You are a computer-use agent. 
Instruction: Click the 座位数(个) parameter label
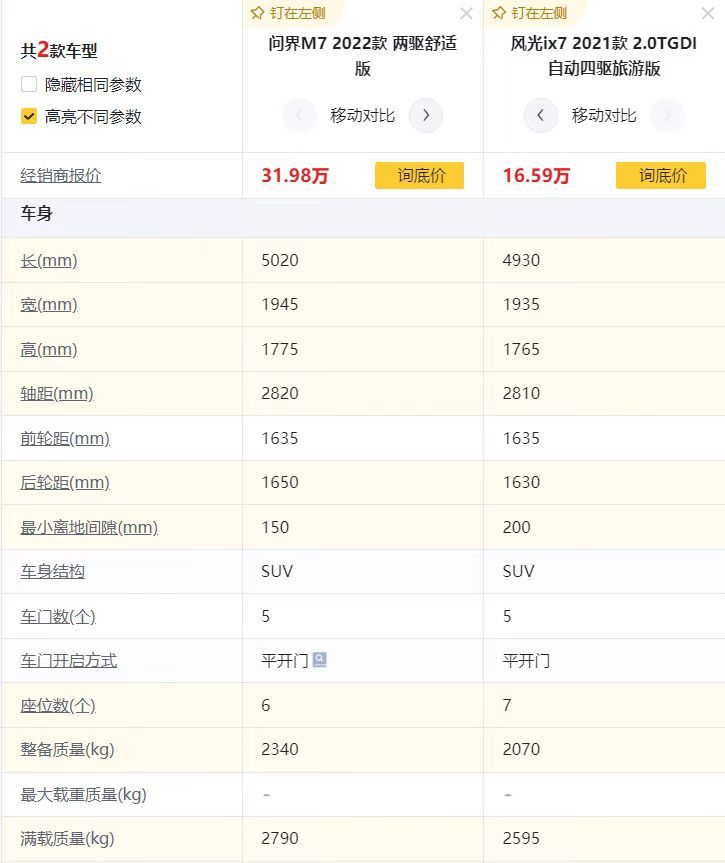coord(58,705)
